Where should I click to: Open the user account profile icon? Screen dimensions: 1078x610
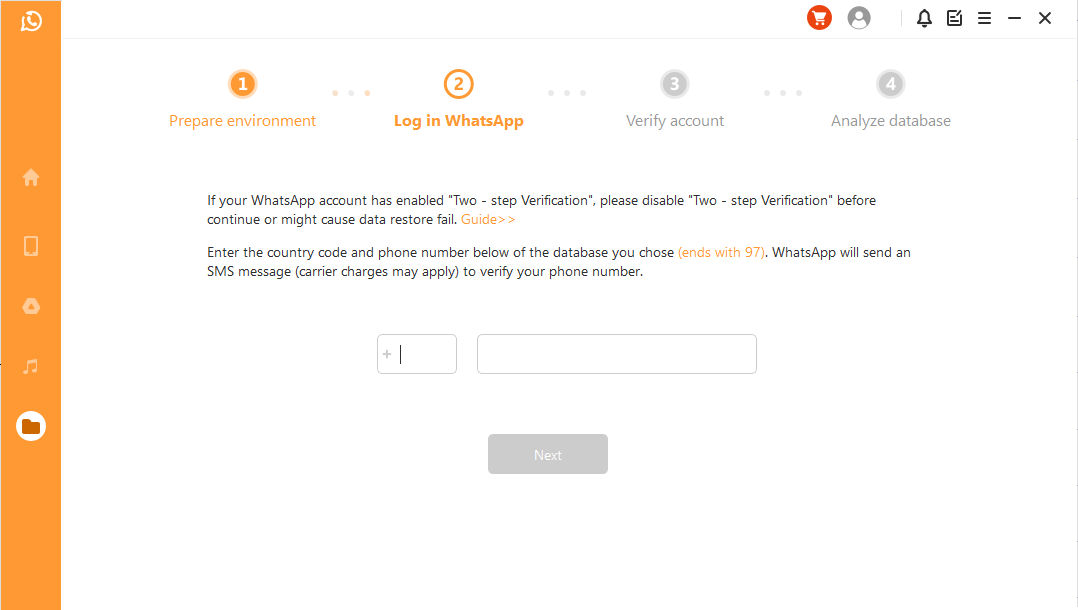(859, 18)
